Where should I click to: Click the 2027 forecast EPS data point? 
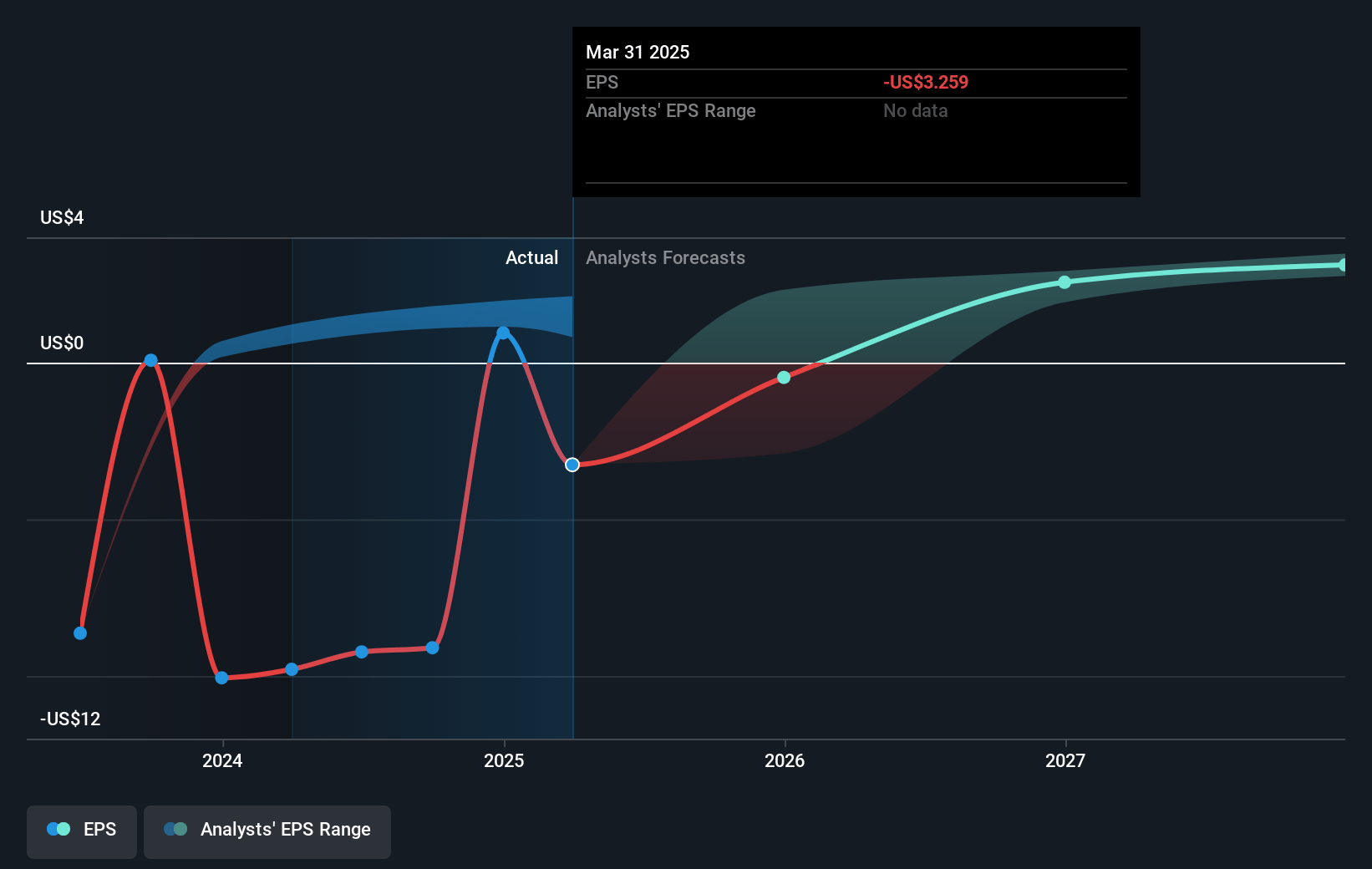point(1065,282)
